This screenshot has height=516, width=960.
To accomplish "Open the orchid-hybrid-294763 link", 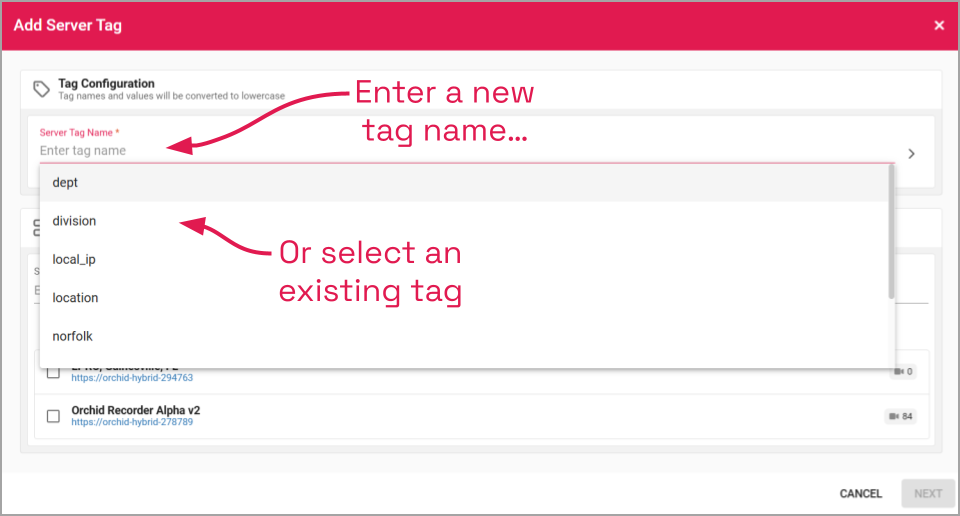I will pos(132,378).
